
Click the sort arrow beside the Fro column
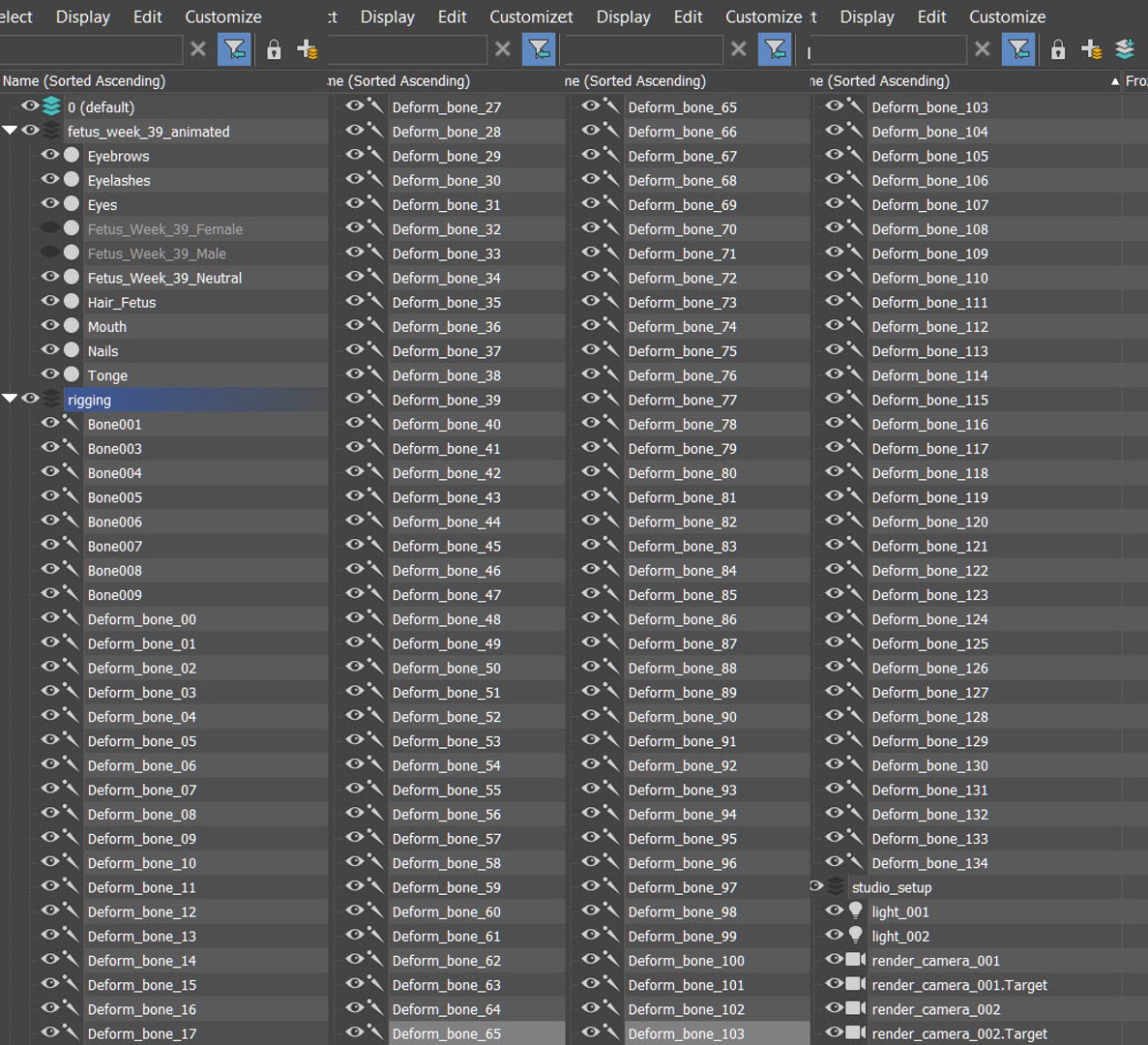1115,81
